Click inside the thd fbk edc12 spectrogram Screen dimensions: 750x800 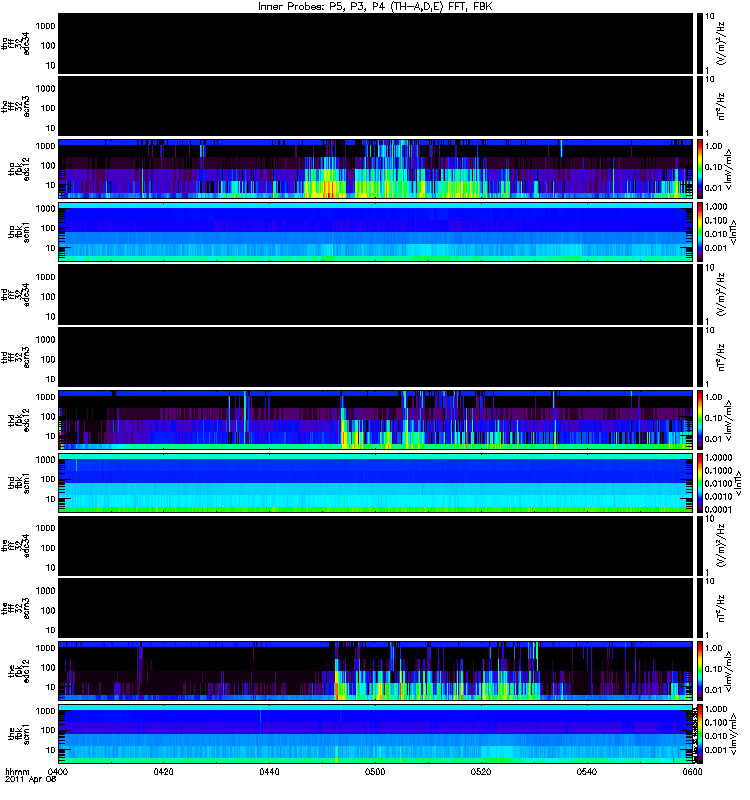coord(376,420)
